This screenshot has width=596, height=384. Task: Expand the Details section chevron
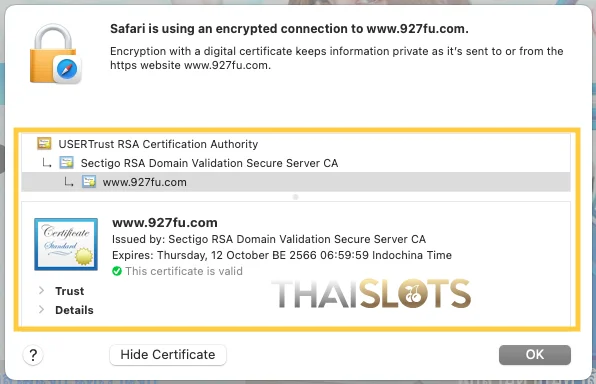point(41,309)
